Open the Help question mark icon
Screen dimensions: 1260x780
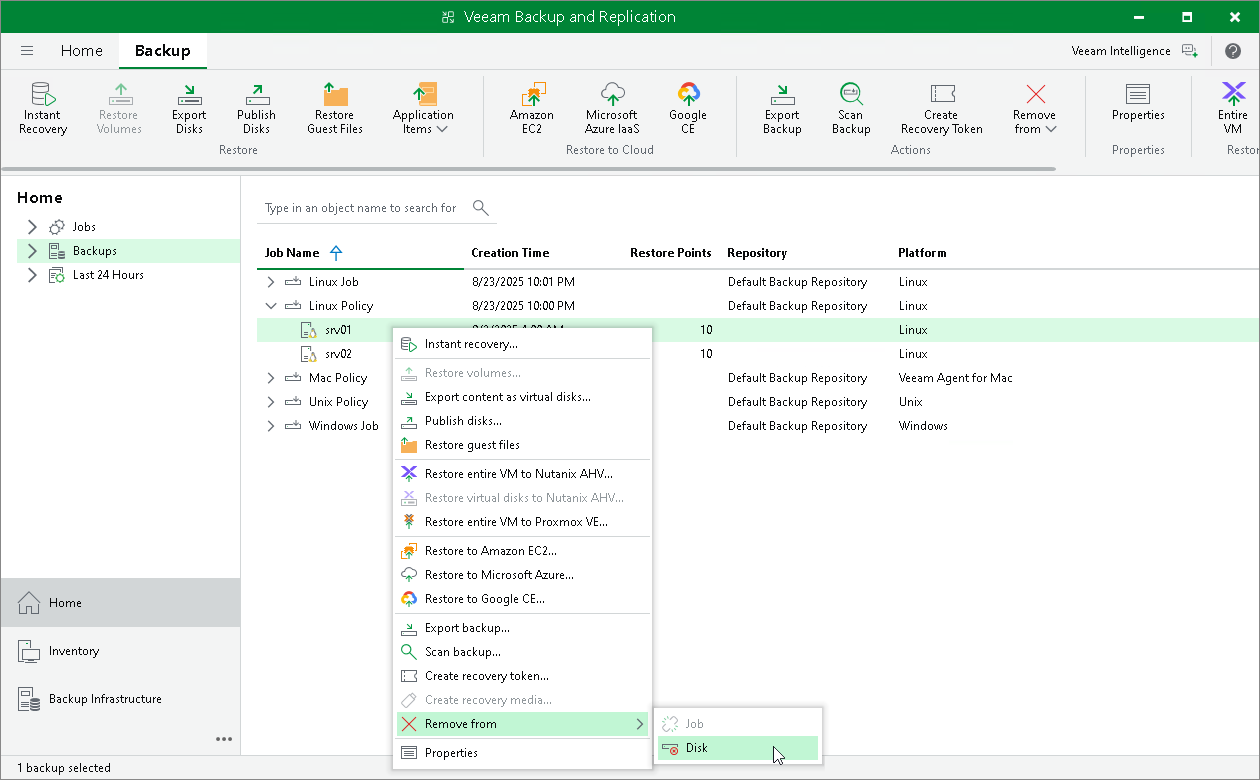click(x=1233, y=51)
